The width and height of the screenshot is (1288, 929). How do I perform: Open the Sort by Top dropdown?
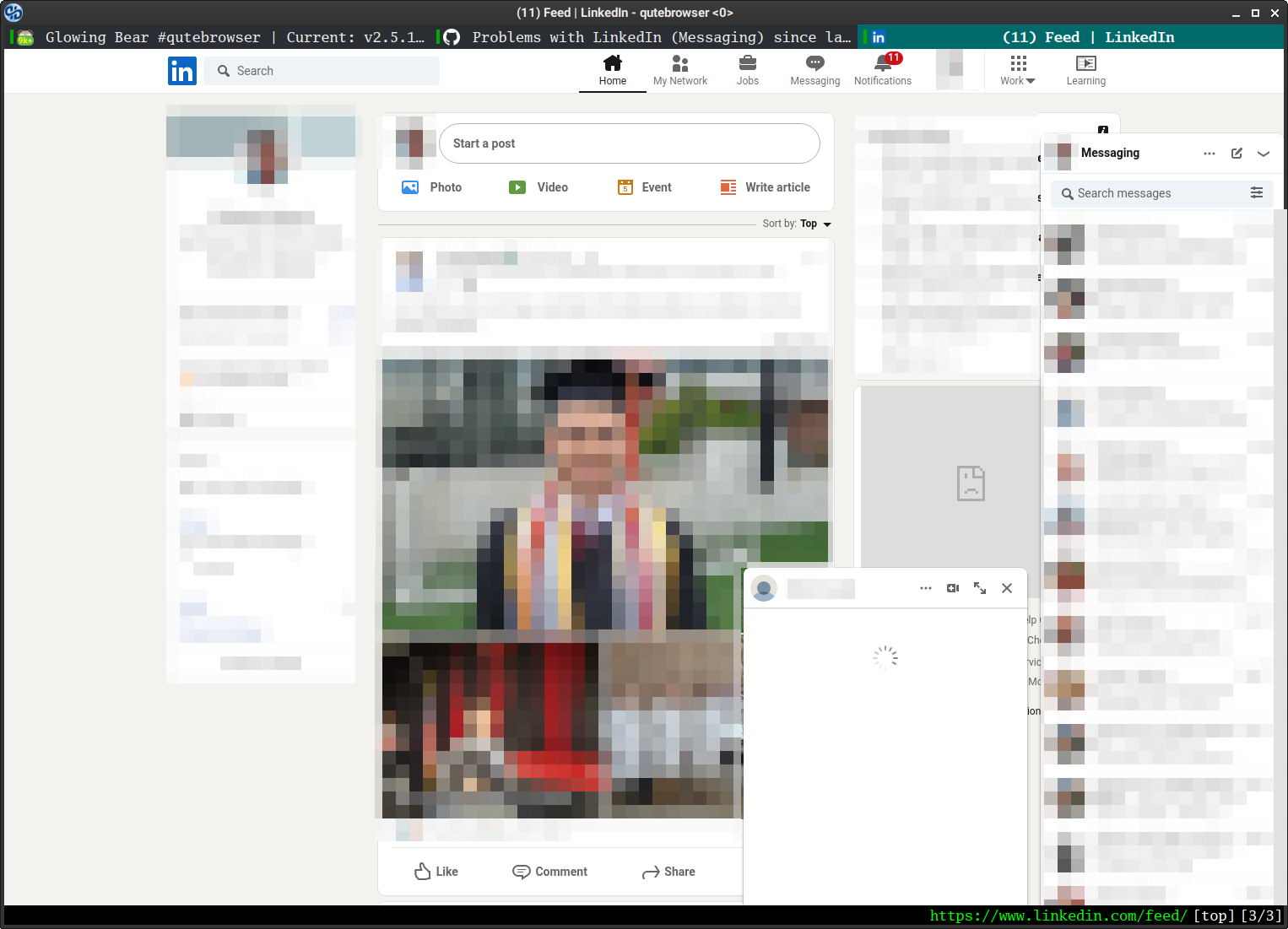tap(813, 224)
